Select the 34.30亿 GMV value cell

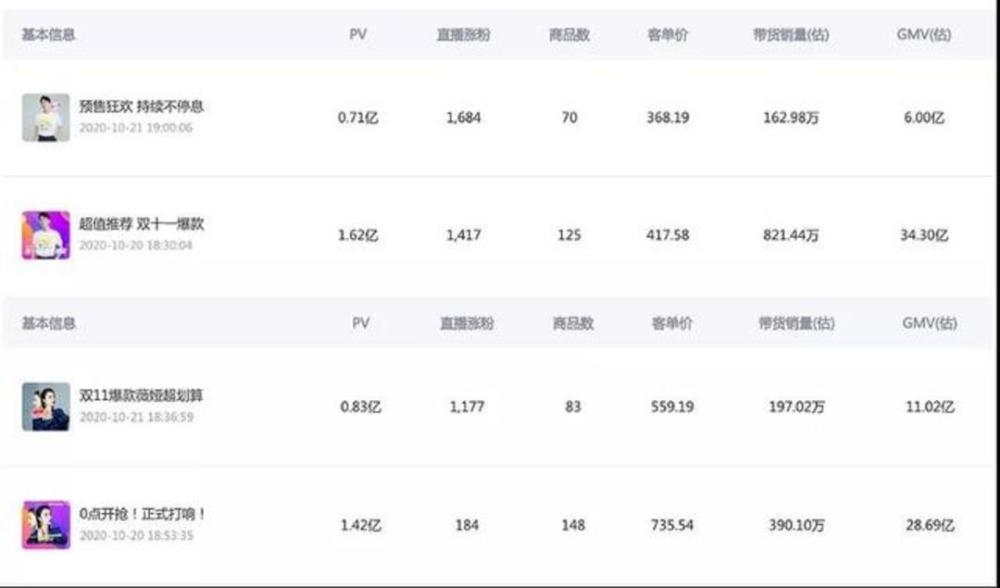coord(924,235)
